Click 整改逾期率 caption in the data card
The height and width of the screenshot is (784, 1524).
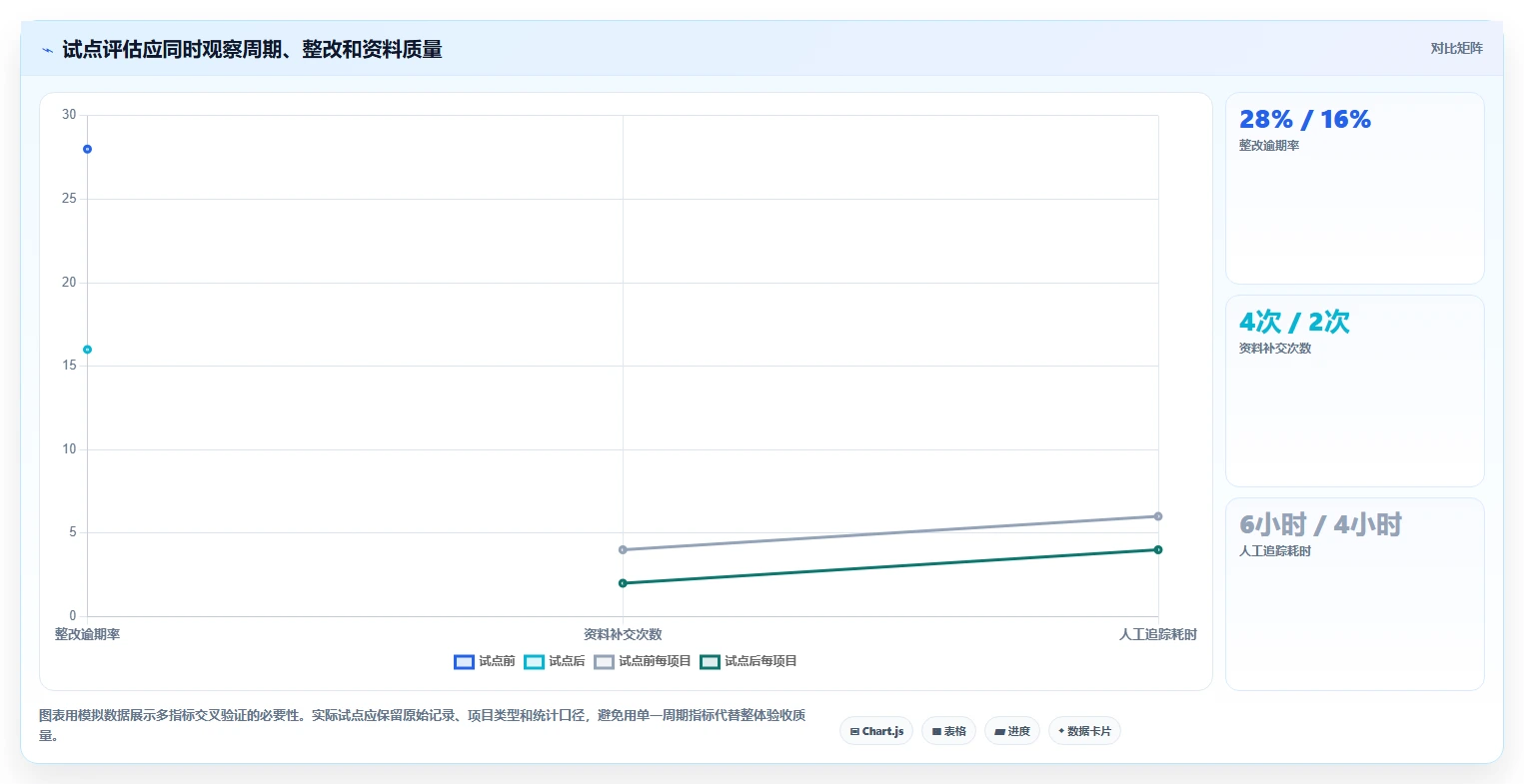coord(1269,146)
